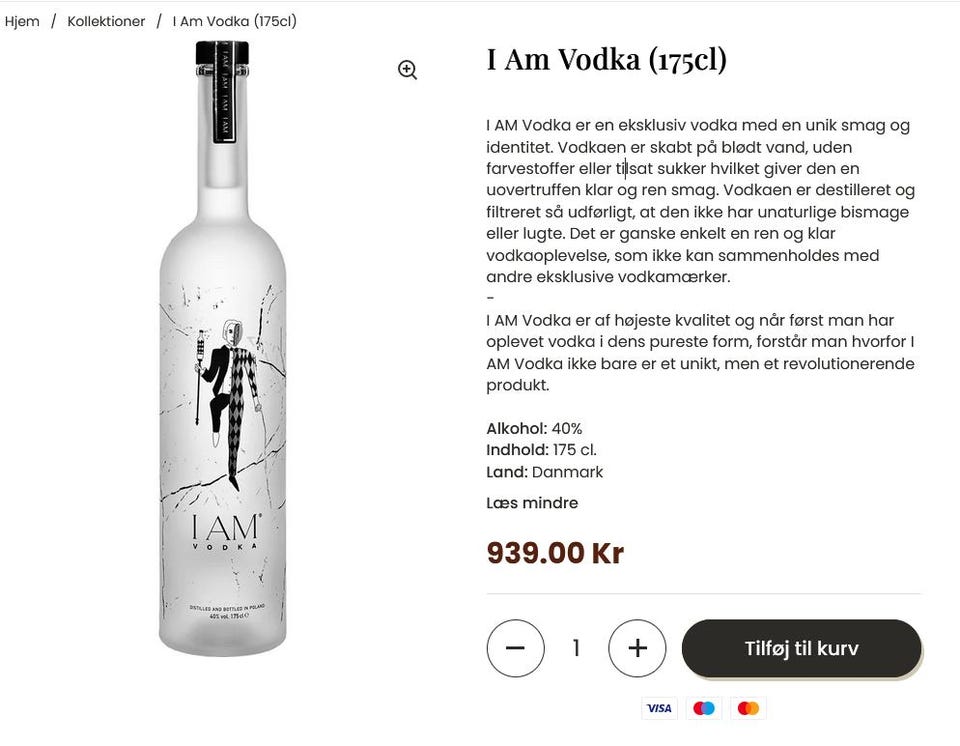Decrease quantity with the minus button
The height and width of the screenshot is (746, 960).
click(x=515, y=648)
